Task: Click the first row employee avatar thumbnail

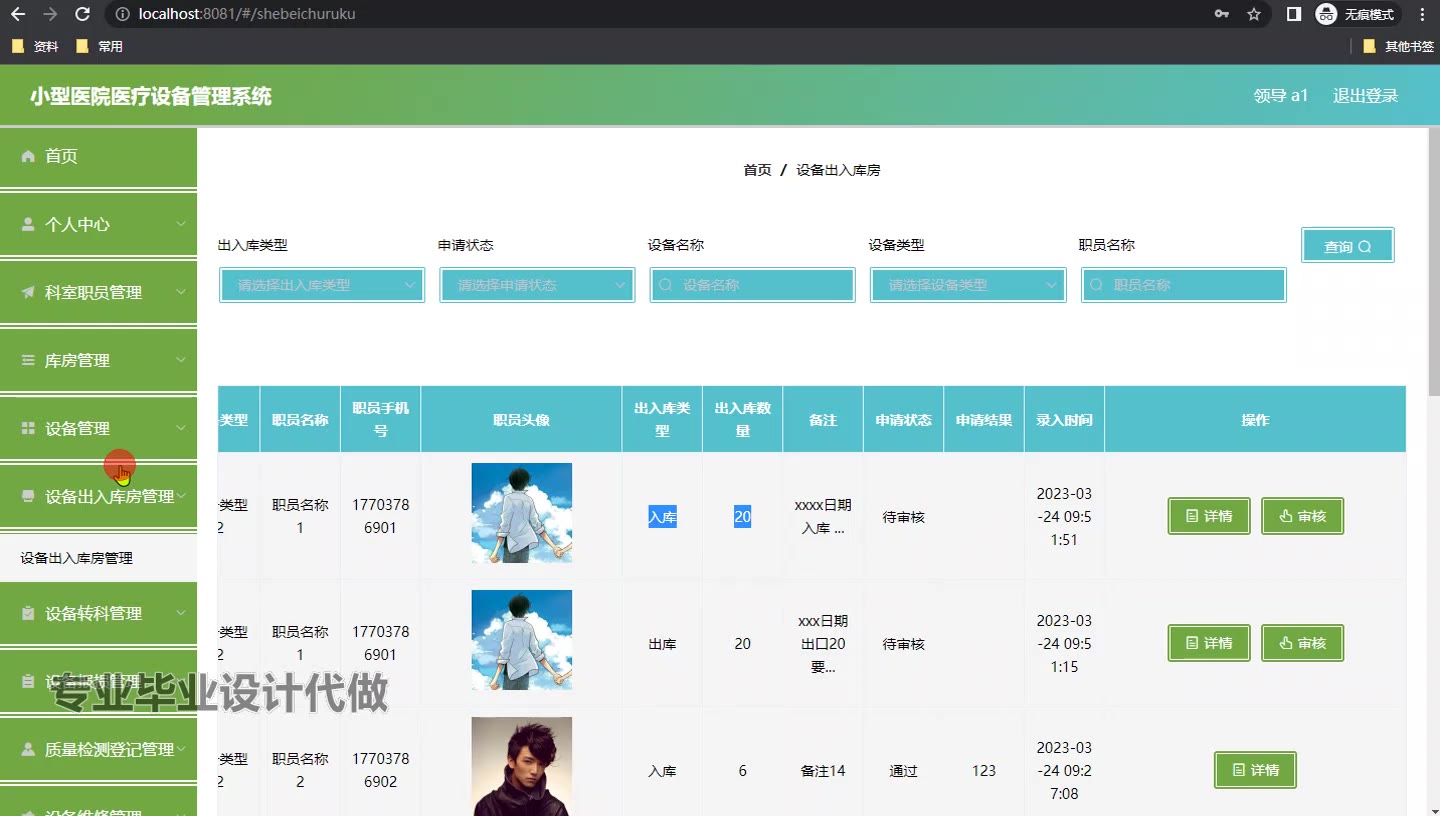Action: (521, 513)
